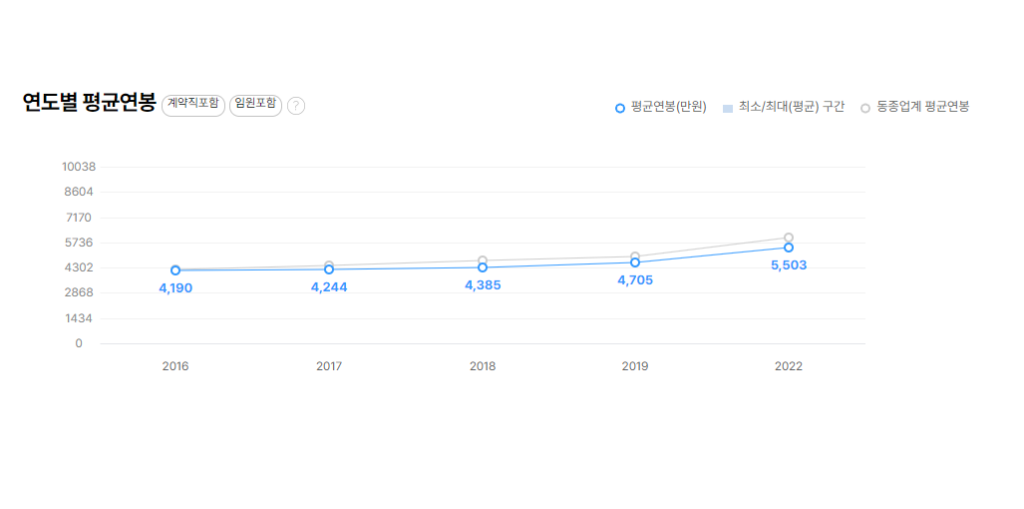Toggle 평균연봉(만원) legend series

click(661, 107)
